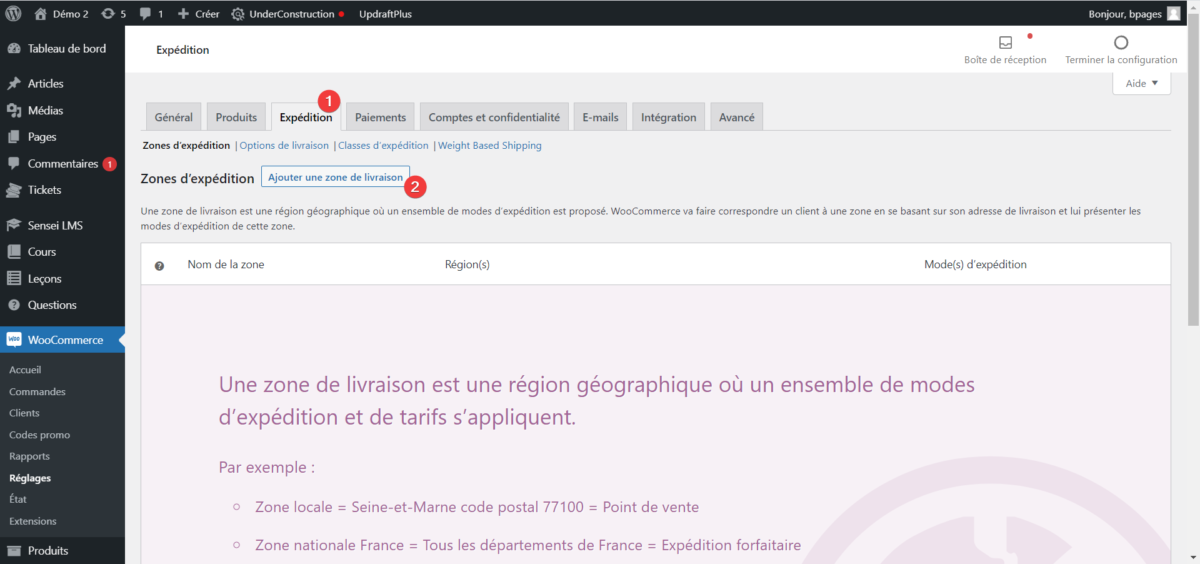Click Terminer la configuration circle icon
The width and height of the screenshot is (1200, 564).
(1121, 43)
